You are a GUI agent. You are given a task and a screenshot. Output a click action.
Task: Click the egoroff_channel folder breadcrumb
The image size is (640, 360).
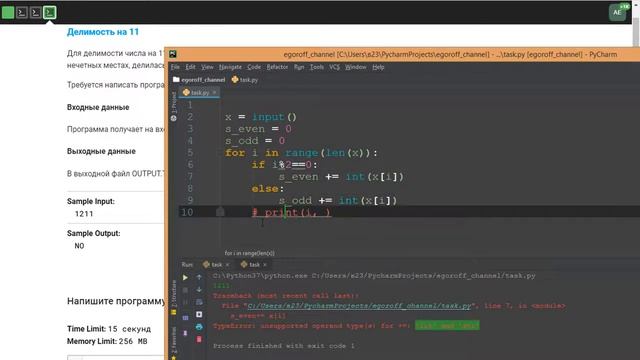(x=199, y=80)
